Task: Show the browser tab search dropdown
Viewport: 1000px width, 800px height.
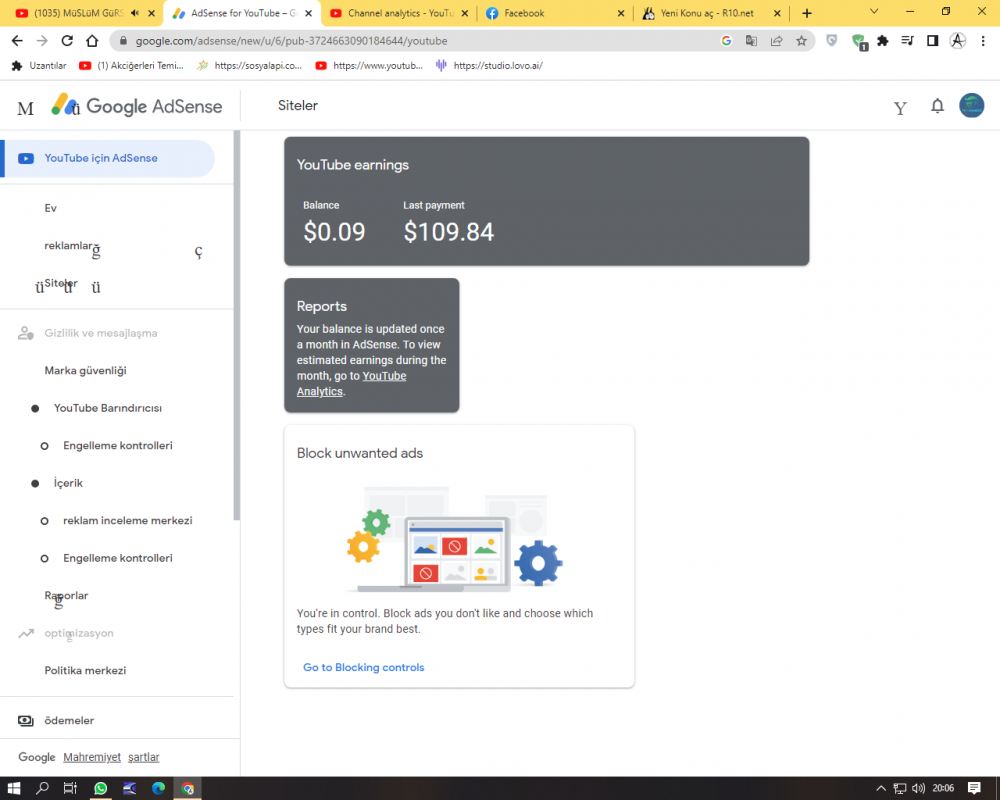Action: pyautogui.click(x=874, y=11)
